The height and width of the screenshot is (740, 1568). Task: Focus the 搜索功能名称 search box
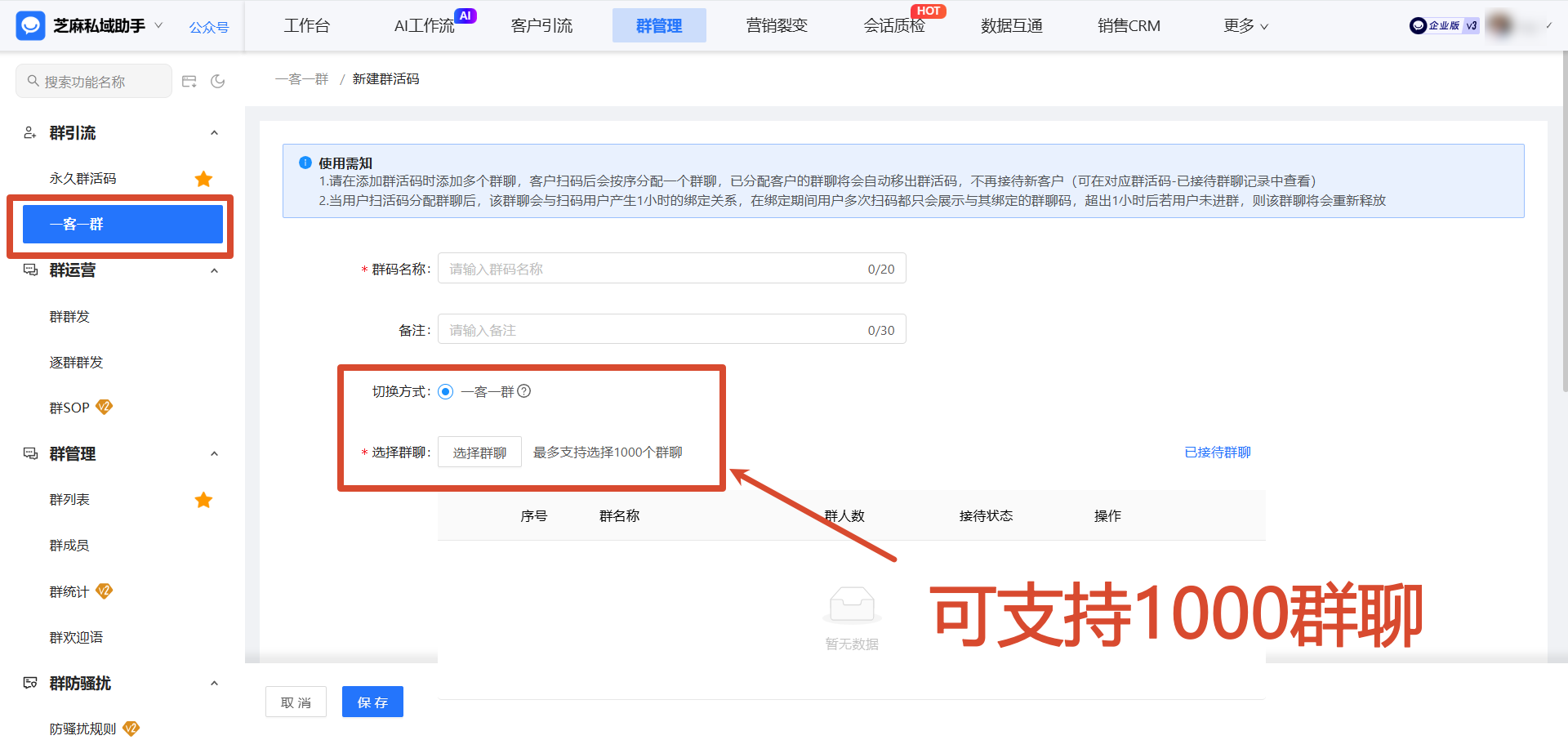[94, 81]
